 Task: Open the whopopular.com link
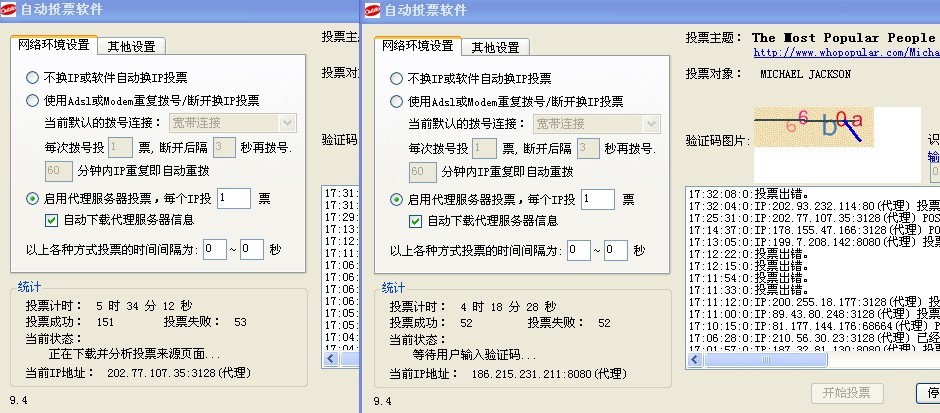point(846,53)
